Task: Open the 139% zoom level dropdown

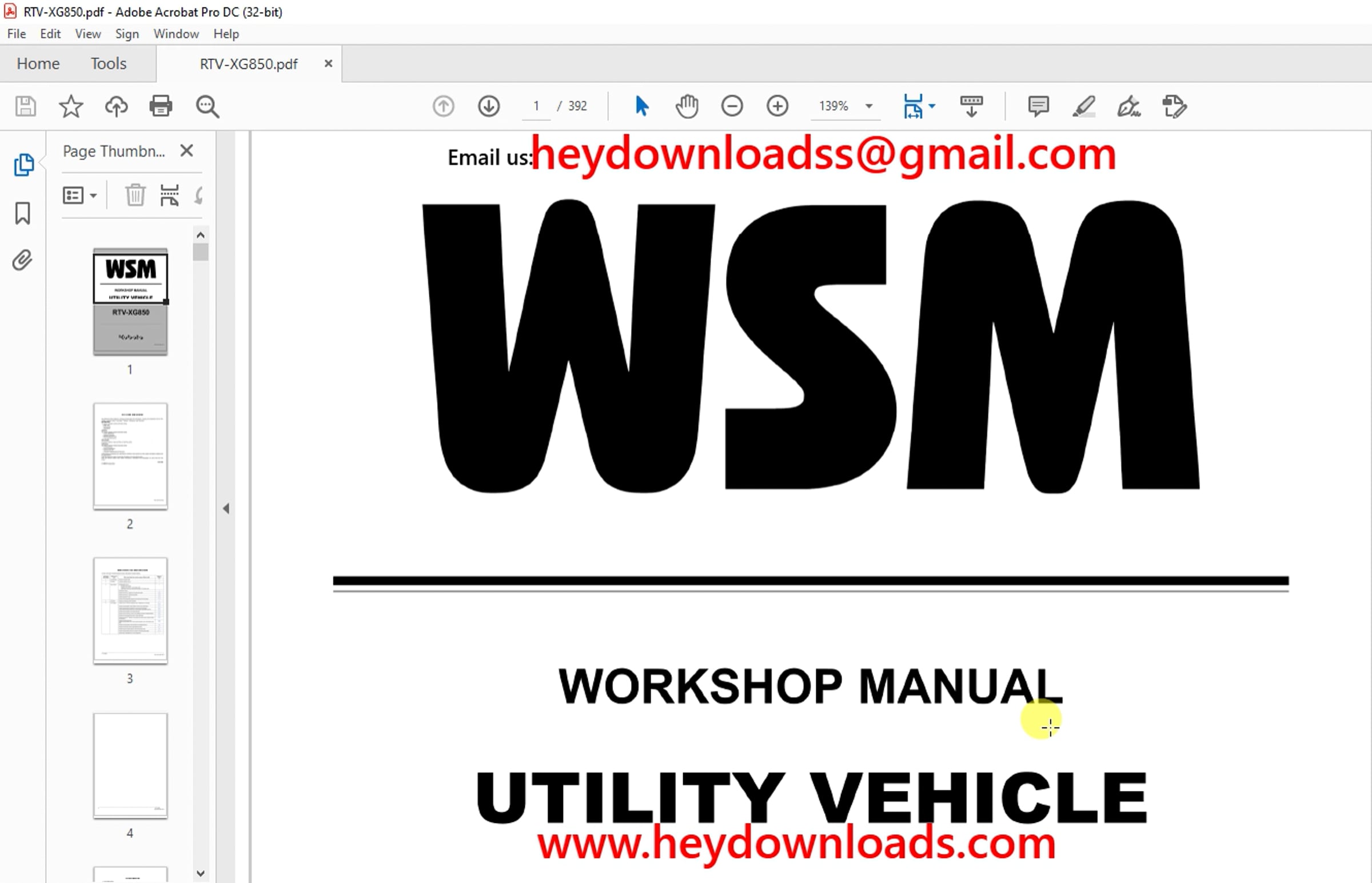Action: [x=869, y=106]
